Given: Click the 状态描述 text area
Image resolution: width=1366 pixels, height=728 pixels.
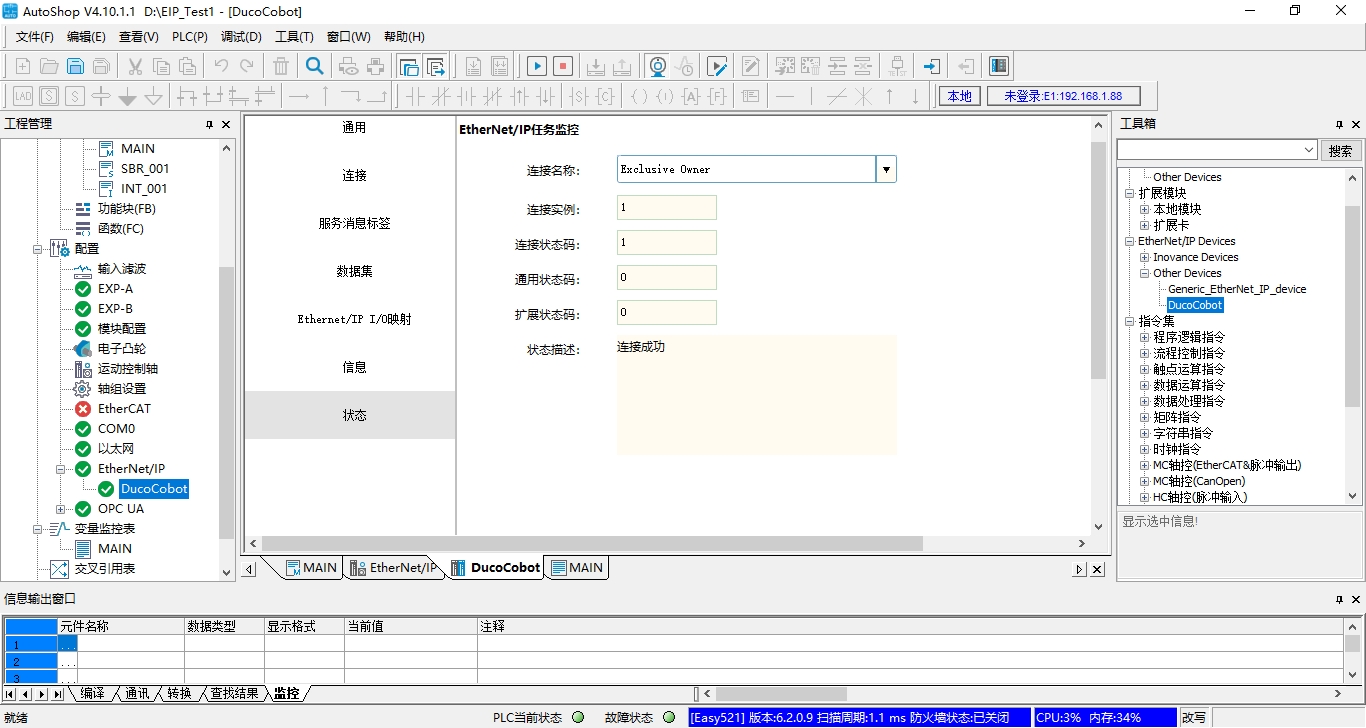Looking at the screenshot, I should point(756,395).
